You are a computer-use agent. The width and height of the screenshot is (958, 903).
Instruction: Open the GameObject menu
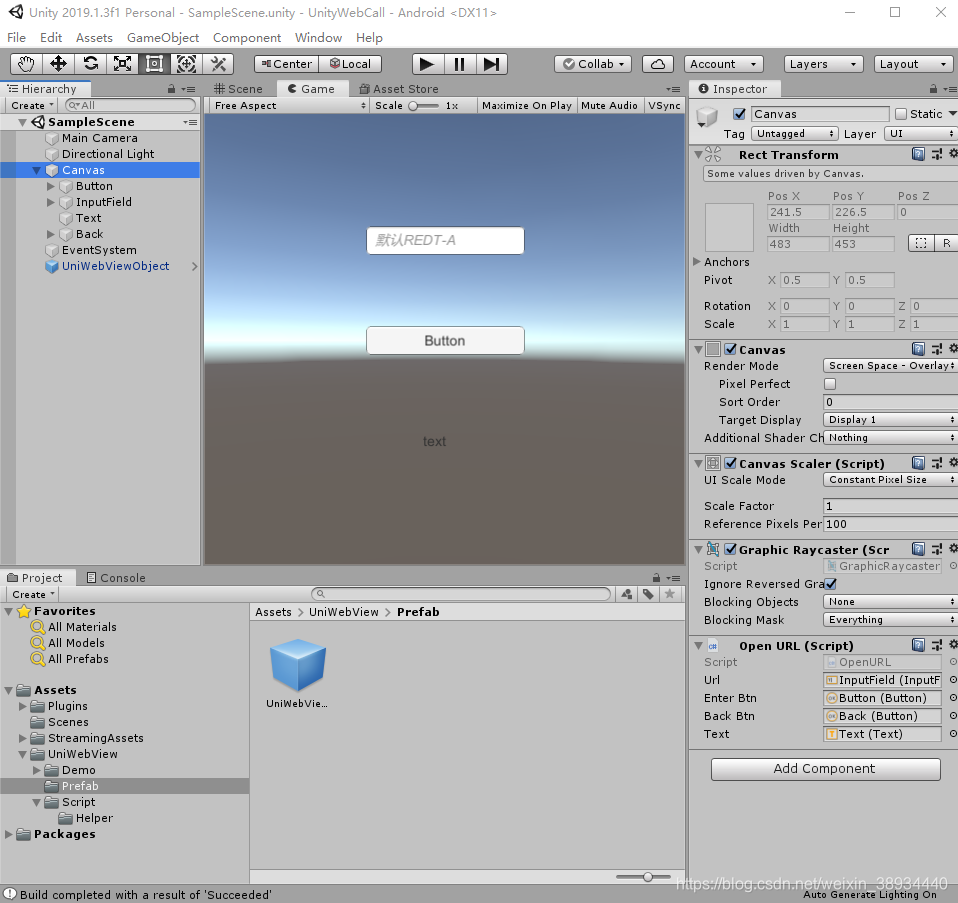coord(162,37)
